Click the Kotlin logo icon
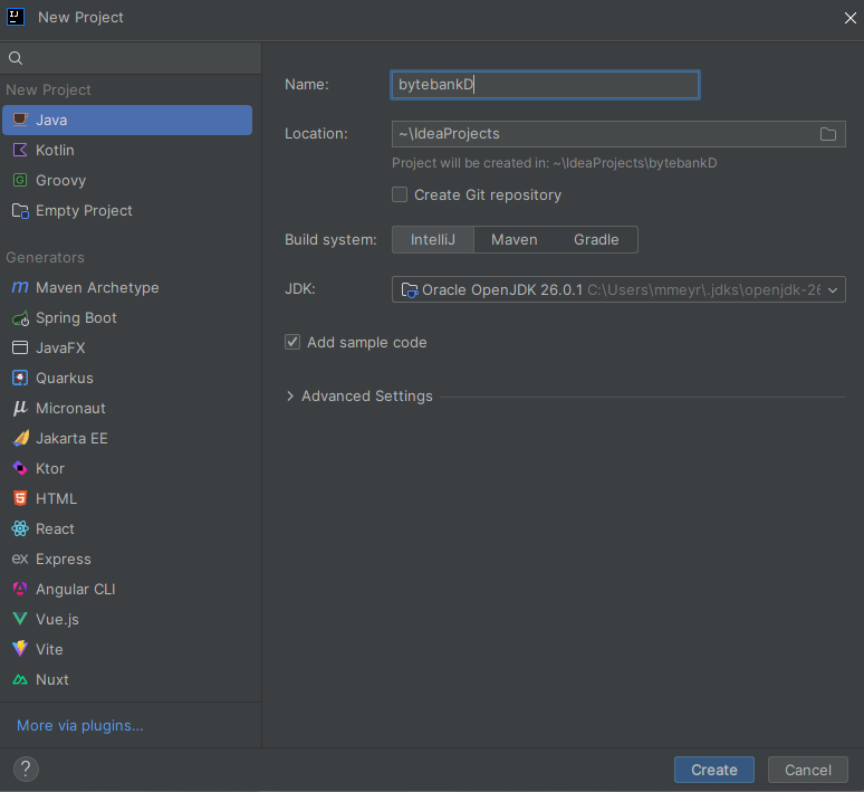The image size is (864, 792). pos(20,150)
